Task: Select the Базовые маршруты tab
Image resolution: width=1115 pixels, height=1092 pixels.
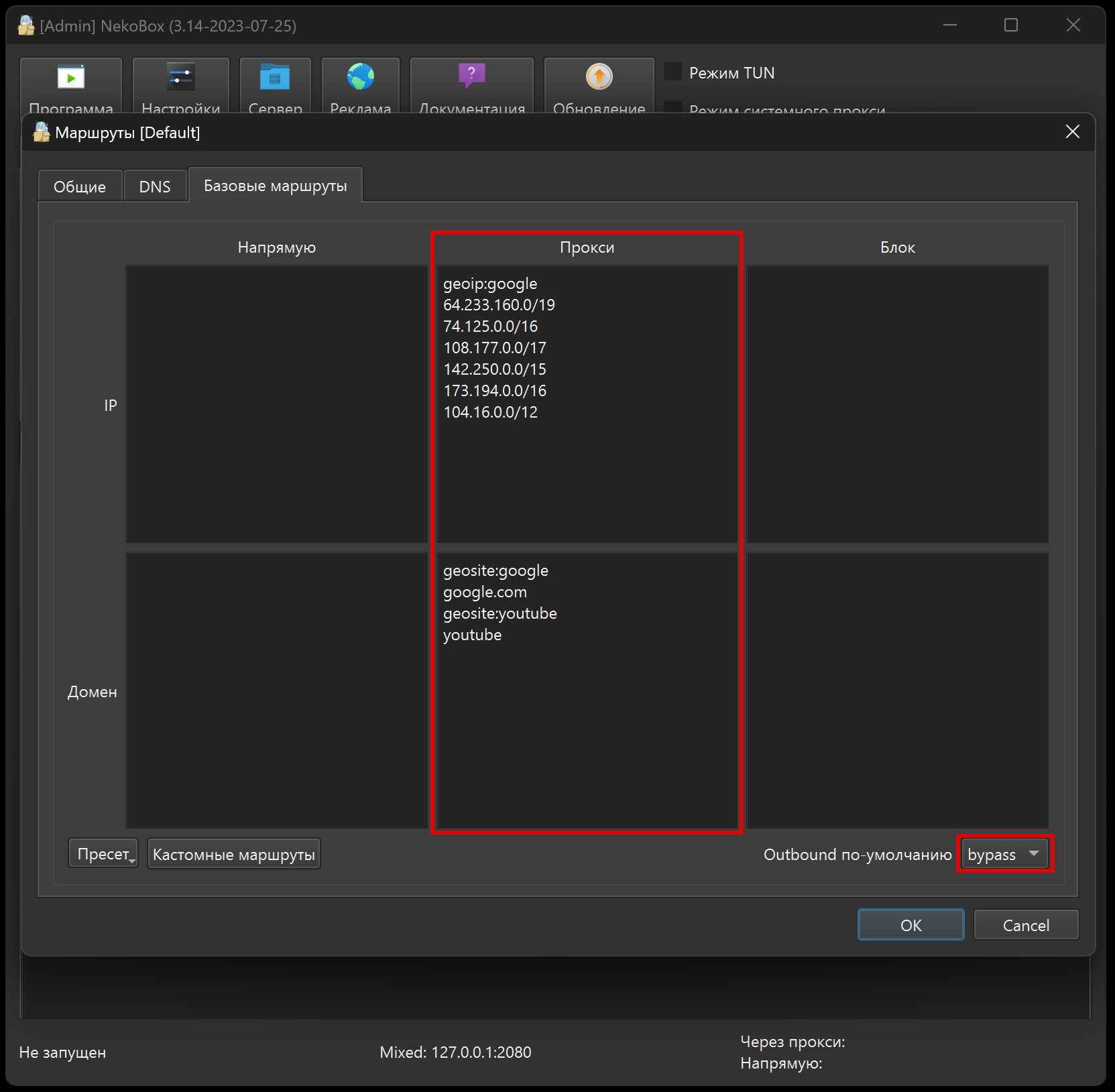Action: 275,186
